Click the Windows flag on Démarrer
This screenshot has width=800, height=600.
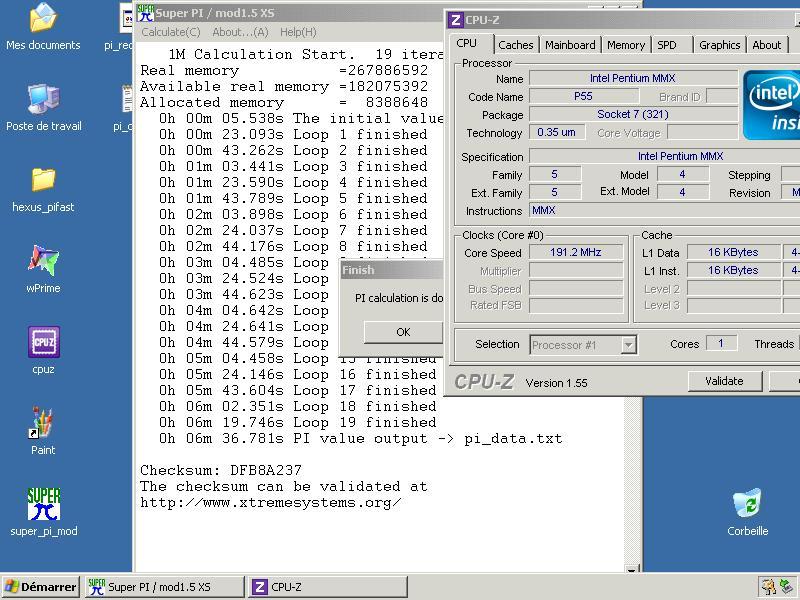pos(11,587)
